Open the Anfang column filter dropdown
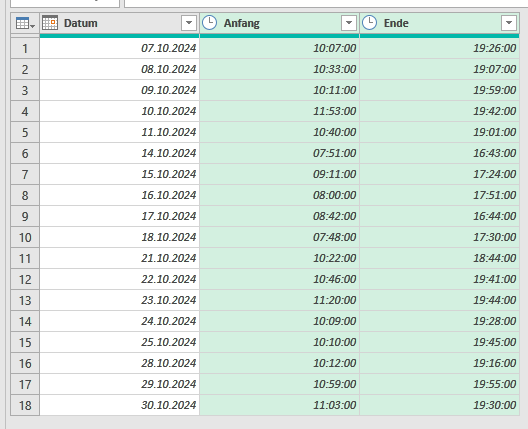 pos(349,23)
